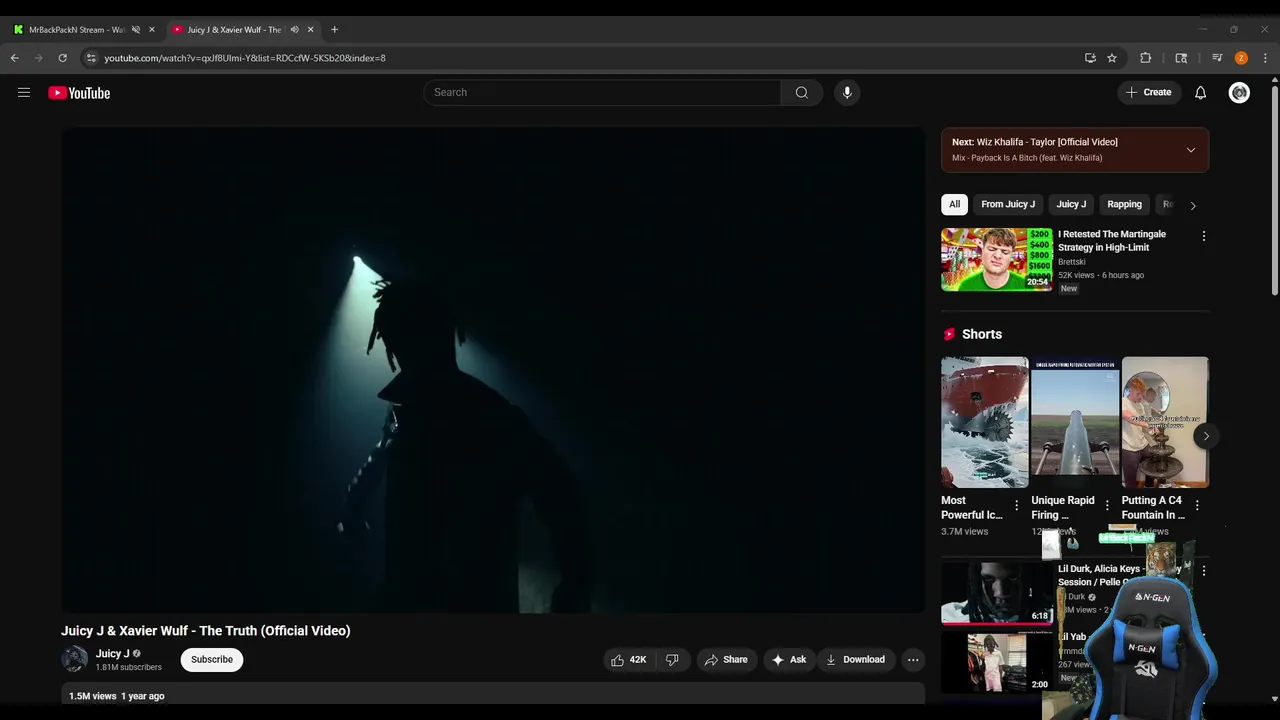
Task: Open the Chrome media controls icon
Action: [1217, 58]
